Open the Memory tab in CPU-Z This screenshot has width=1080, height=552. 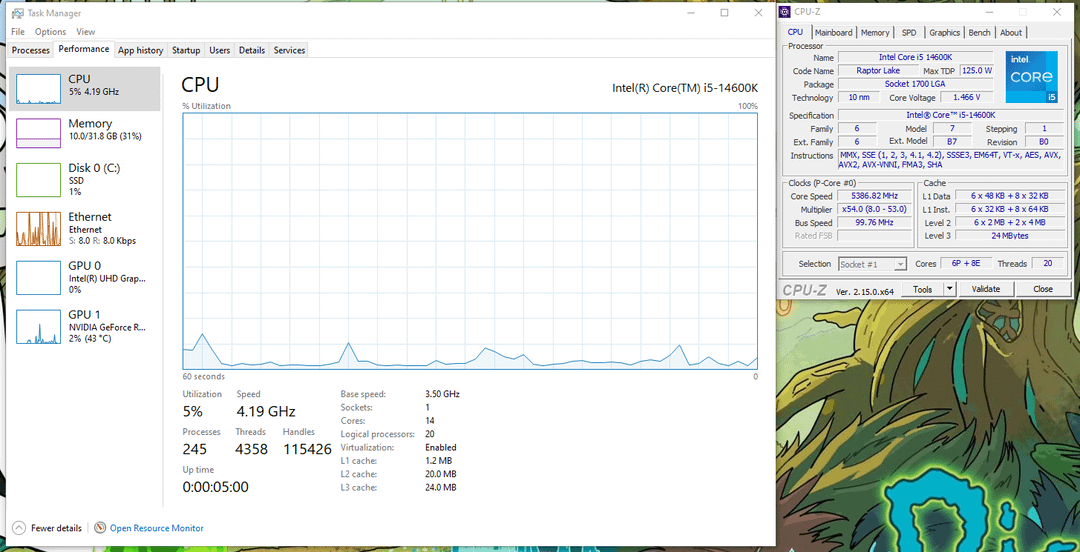[875, 32]
